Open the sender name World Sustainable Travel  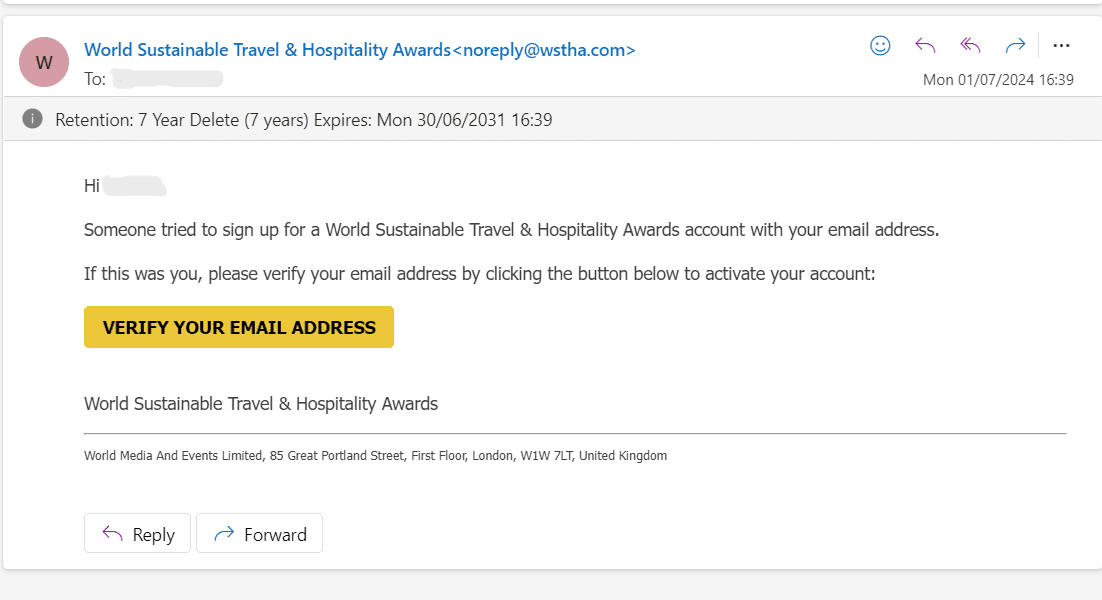[267, 50]
